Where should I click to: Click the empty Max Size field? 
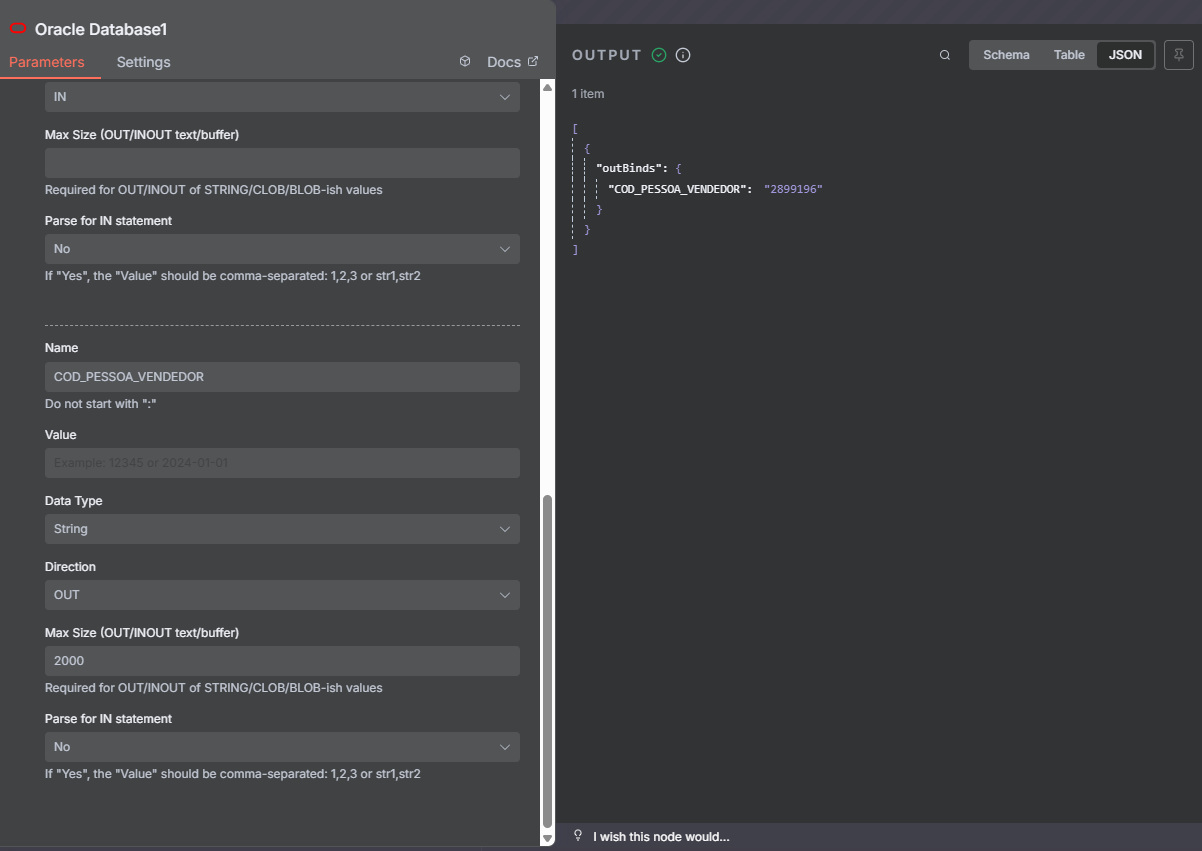click(282, 163)
